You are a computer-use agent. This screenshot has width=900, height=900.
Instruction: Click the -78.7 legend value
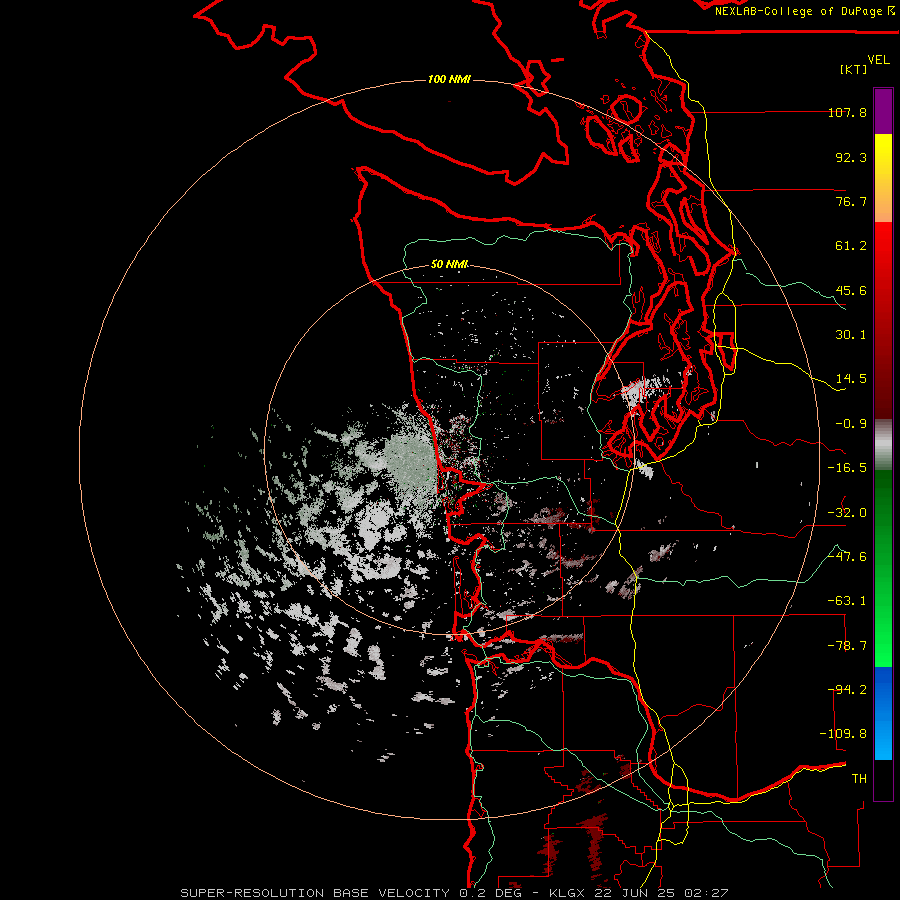point(847,646)
